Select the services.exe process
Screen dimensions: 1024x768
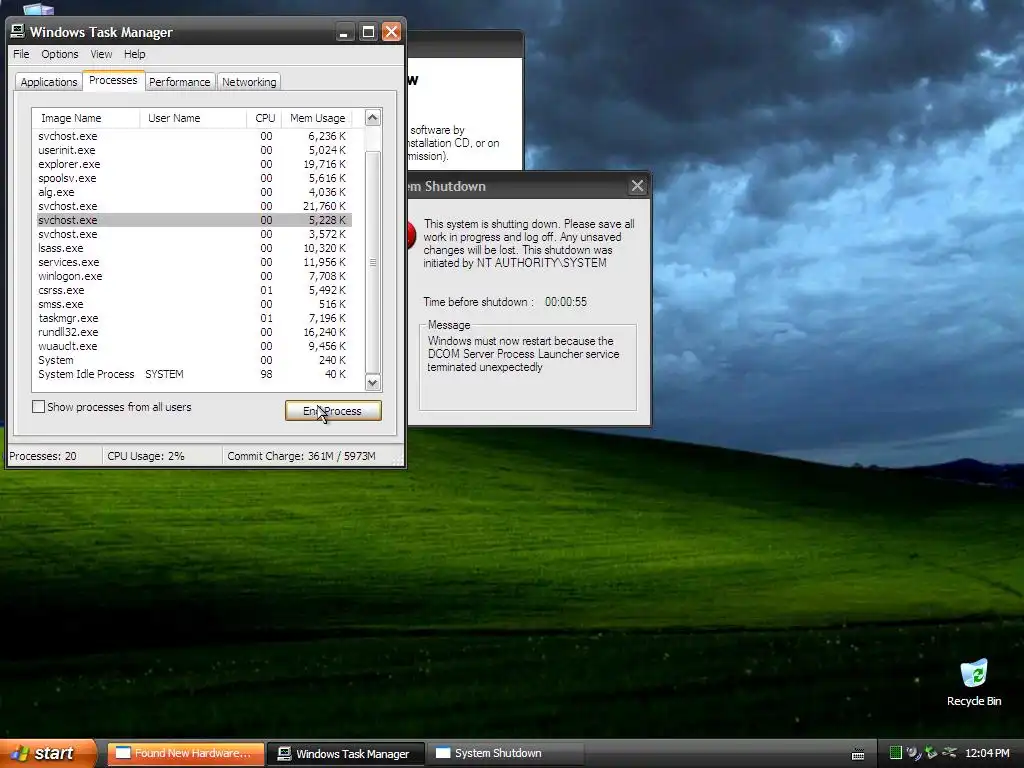tap(193, 262)
